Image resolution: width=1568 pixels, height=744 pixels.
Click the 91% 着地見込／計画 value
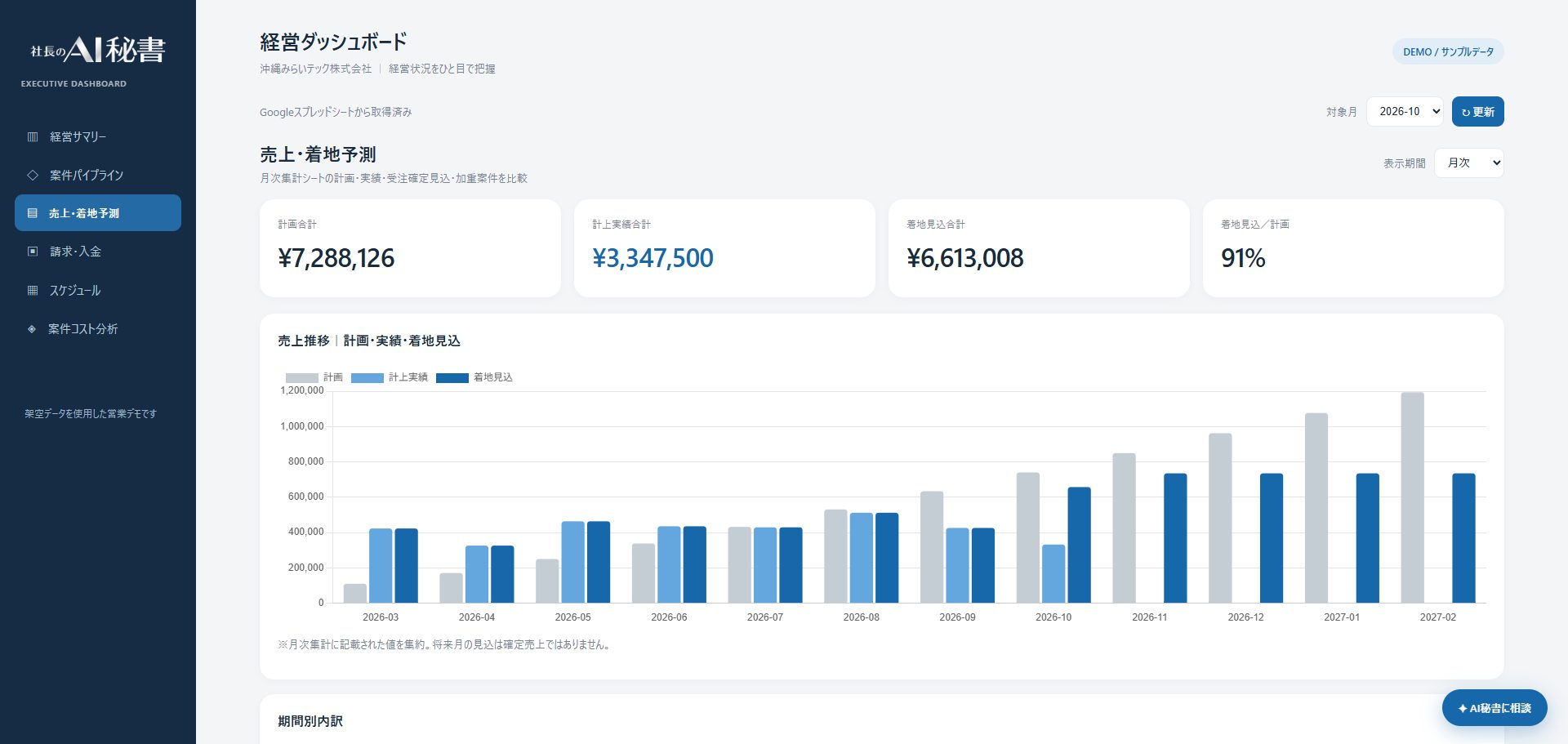1243,258
